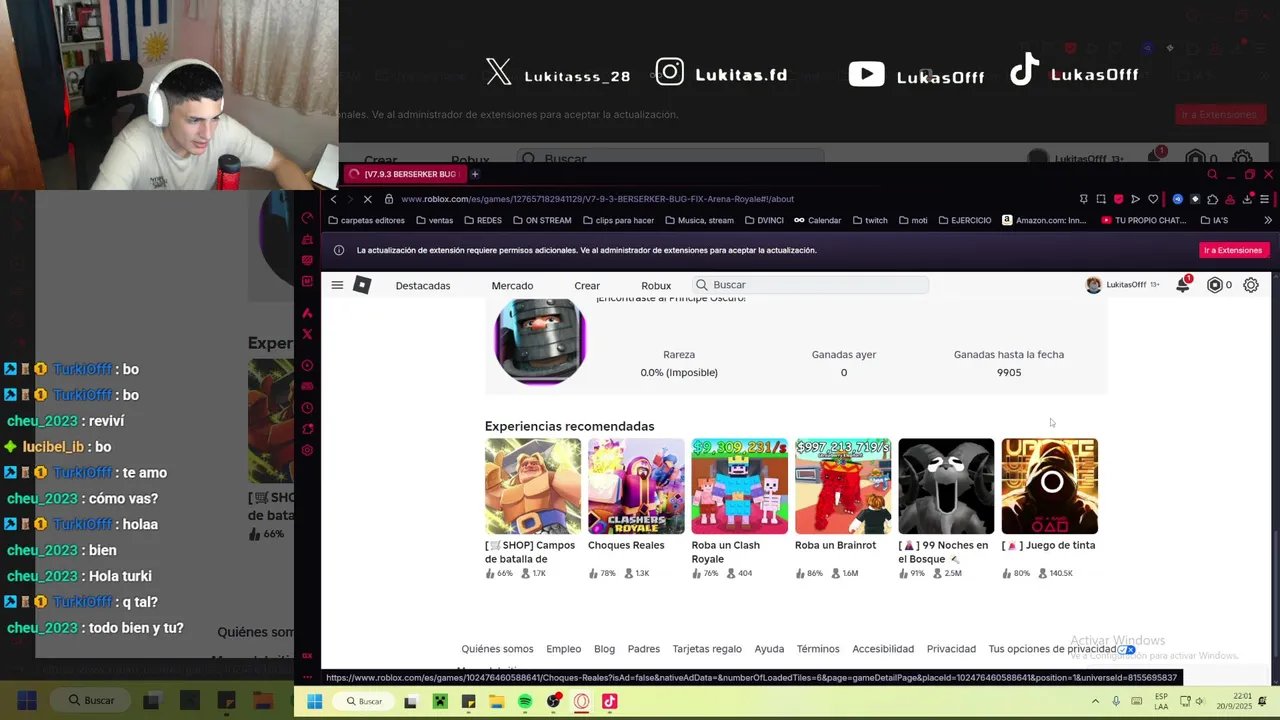The width and height of the screenshot is (1280, 720).
Task: Show hidden system tray icons
Action: point(1095,702)
